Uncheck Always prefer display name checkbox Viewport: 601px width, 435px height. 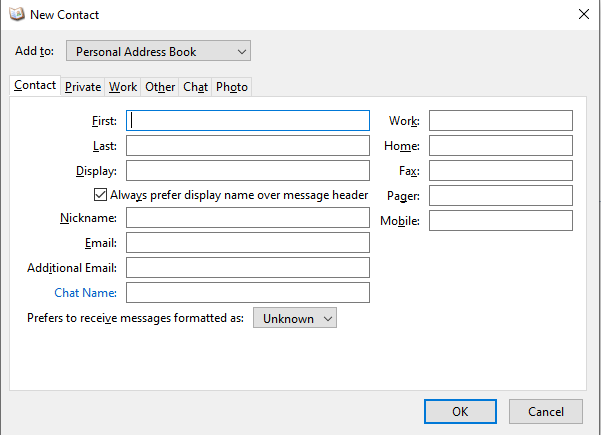pyautogui.click(x=100, y=195)
